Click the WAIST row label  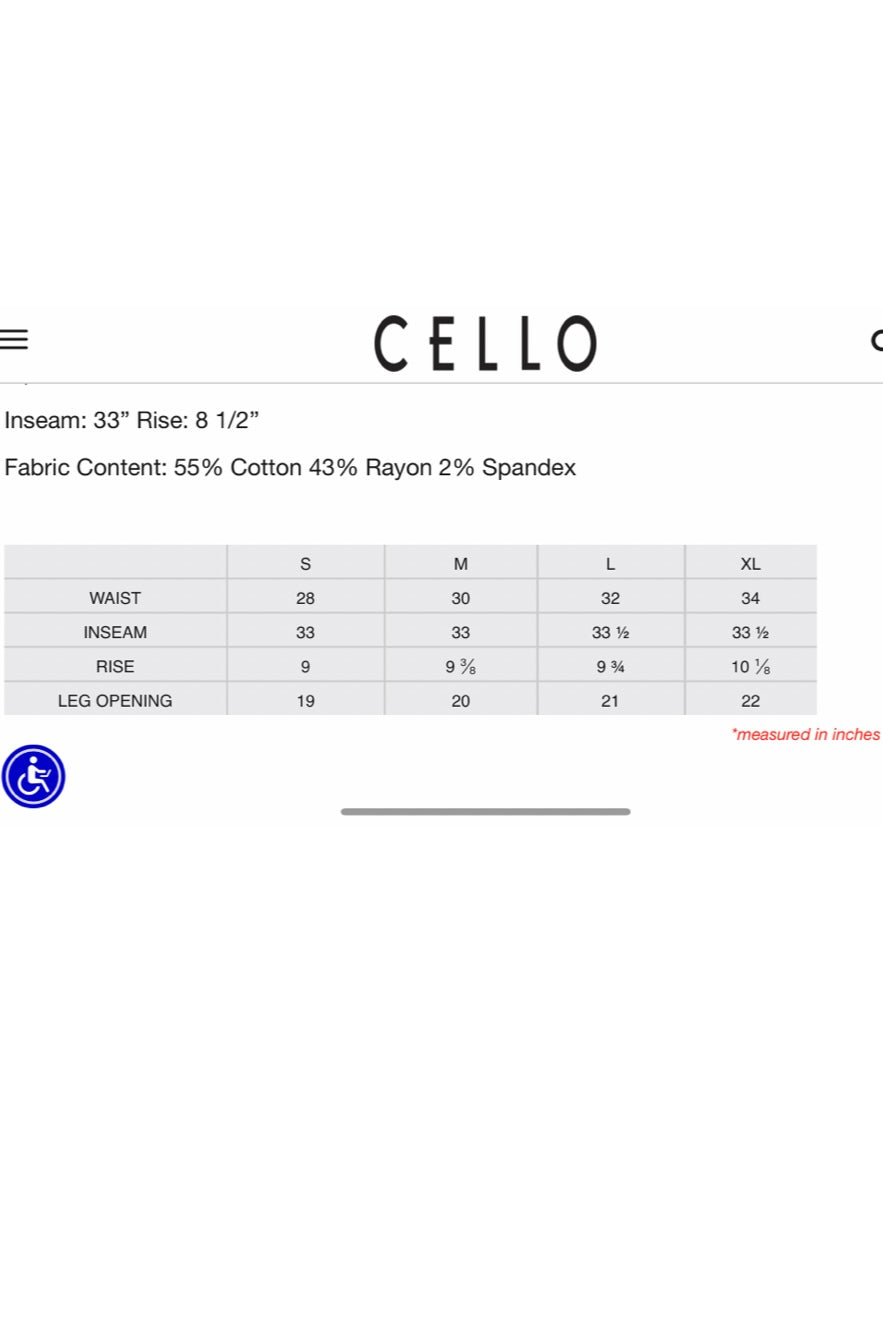(x=115, y=598)
